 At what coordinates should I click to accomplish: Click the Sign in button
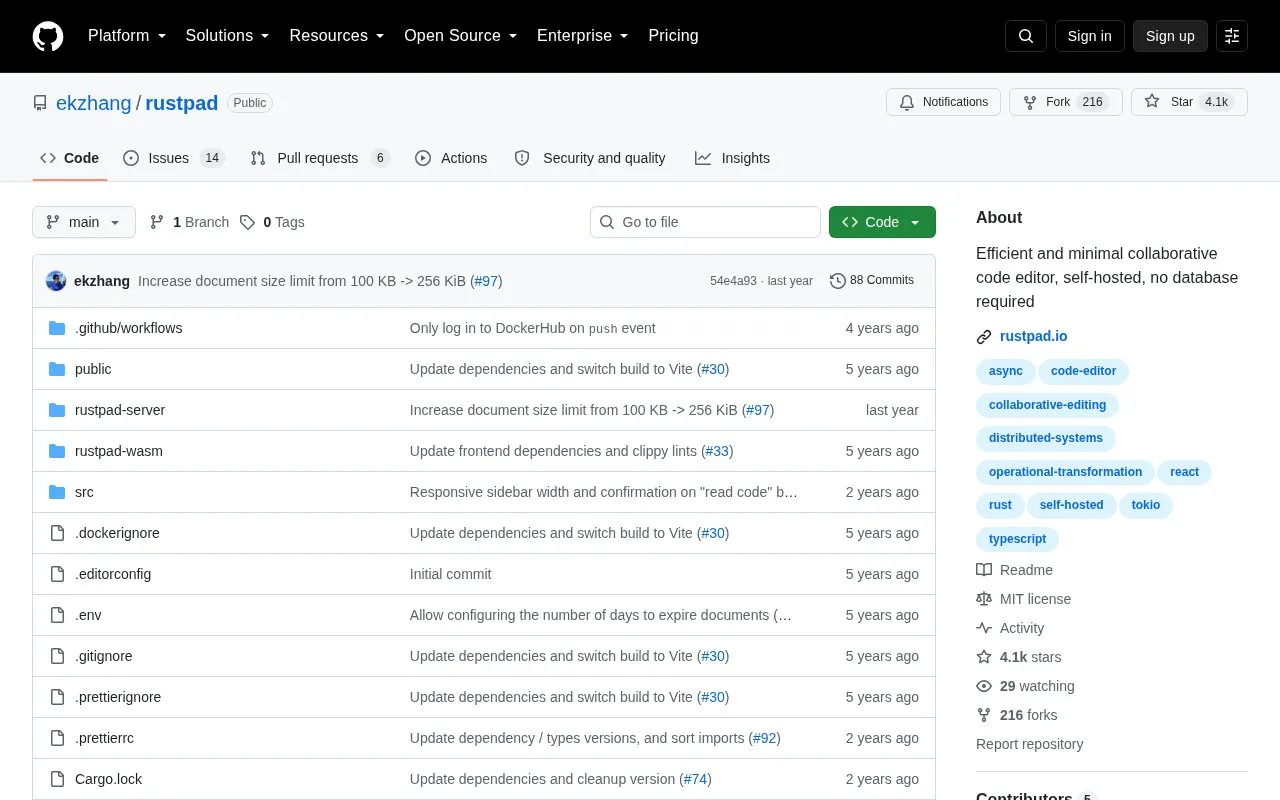tap(1089, 36)
